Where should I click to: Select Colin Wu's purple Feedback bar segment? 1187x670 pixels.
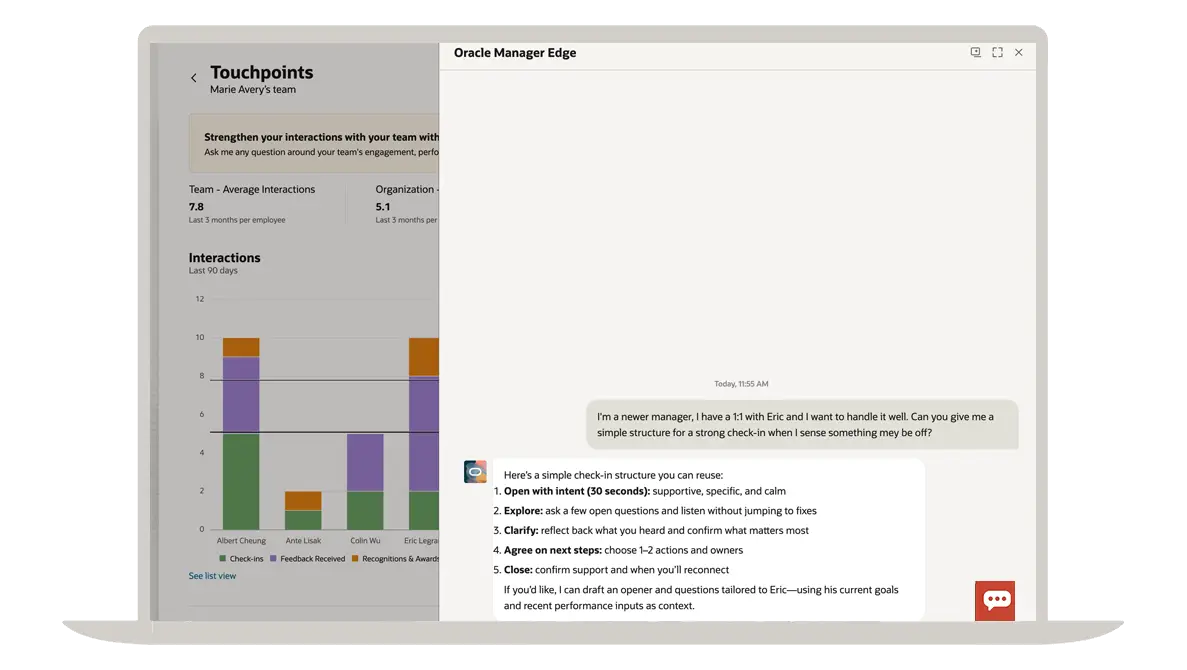[365, 462]
